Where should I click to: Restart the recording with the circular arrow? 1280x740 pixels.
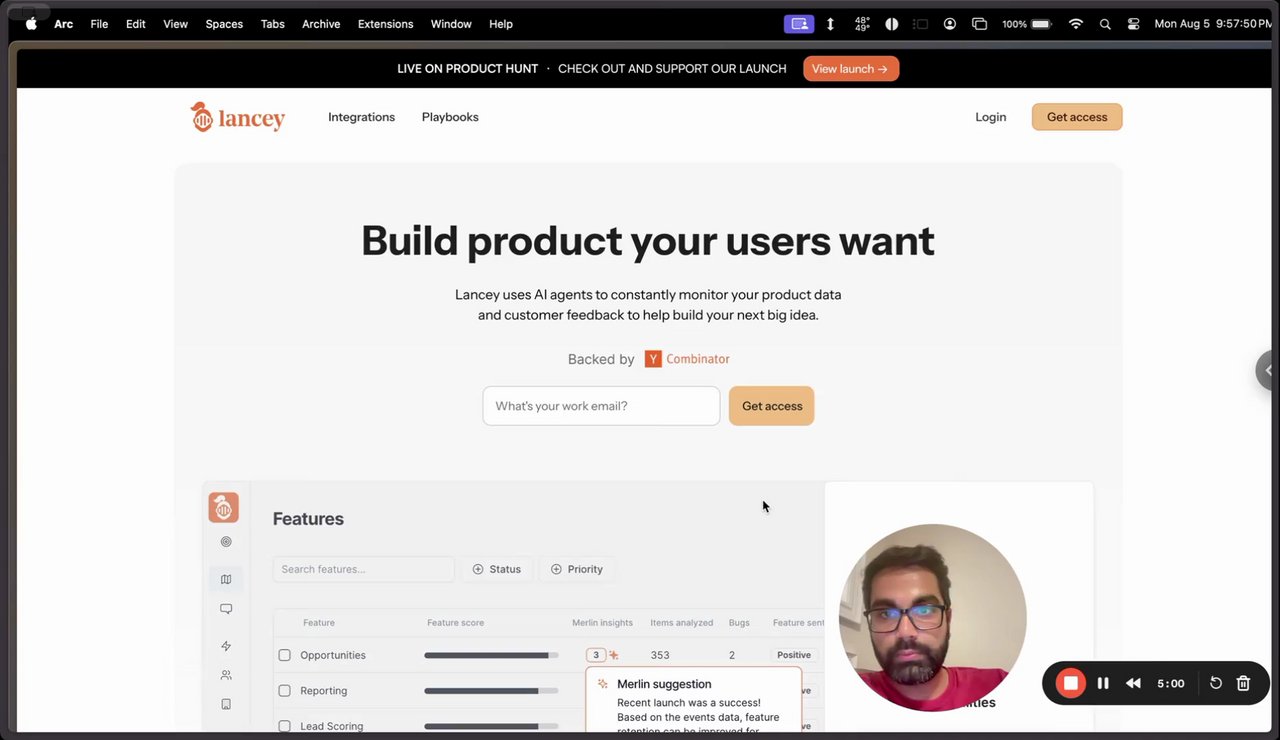(1216, 683)
